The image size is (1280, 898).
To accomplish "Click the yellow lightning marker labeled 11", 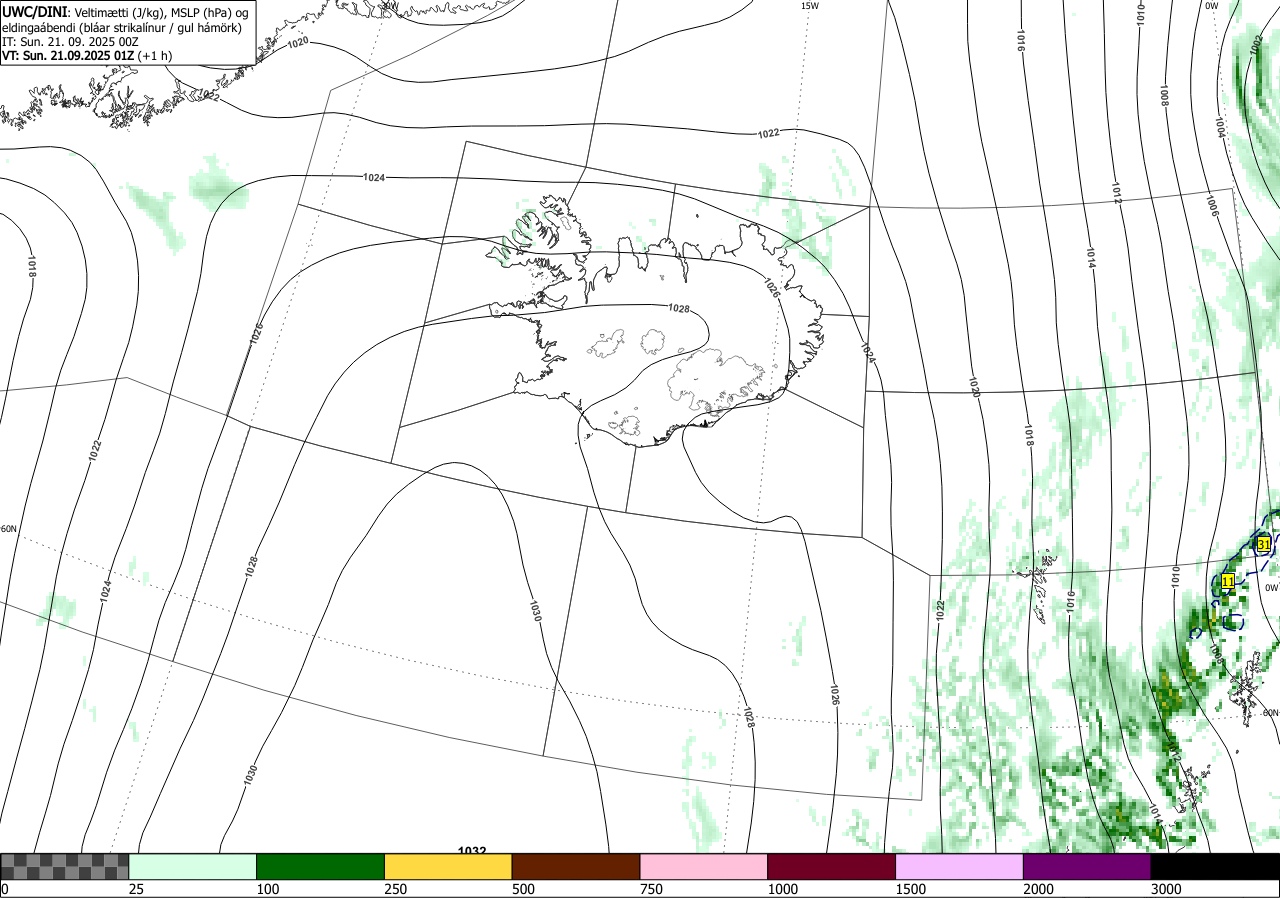I will [x=1228, y=580].
